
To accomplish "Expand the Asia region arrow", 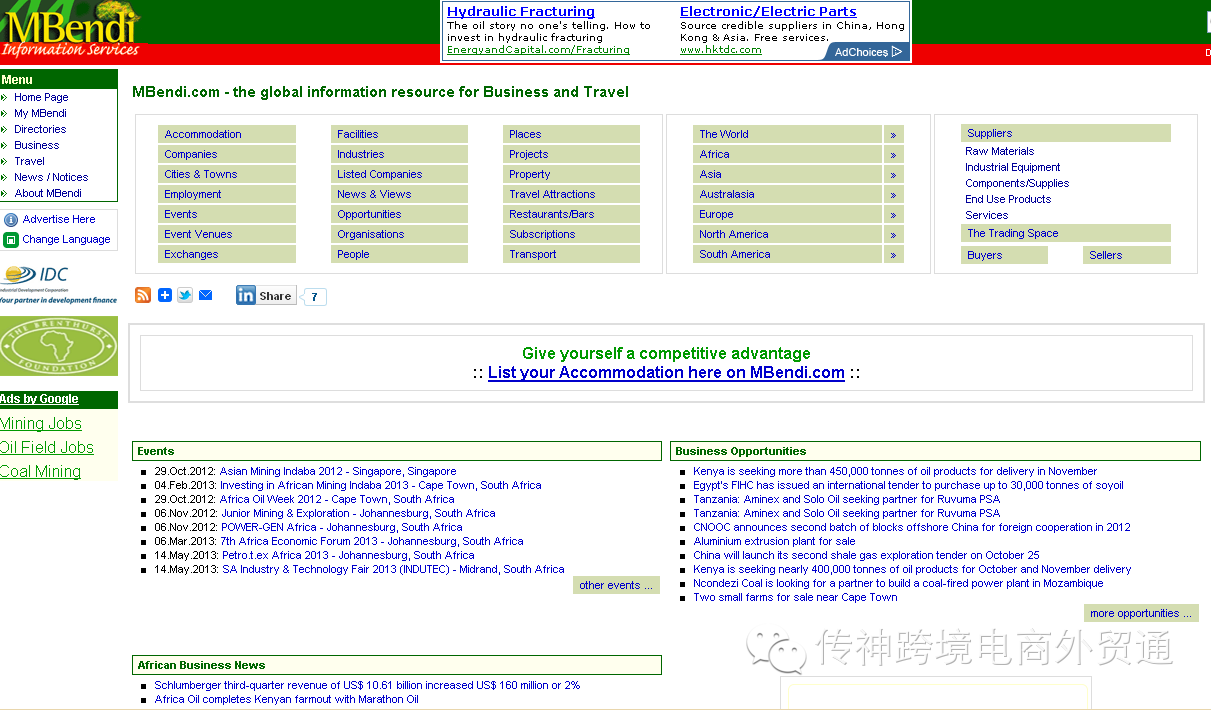I will (893, 174).
